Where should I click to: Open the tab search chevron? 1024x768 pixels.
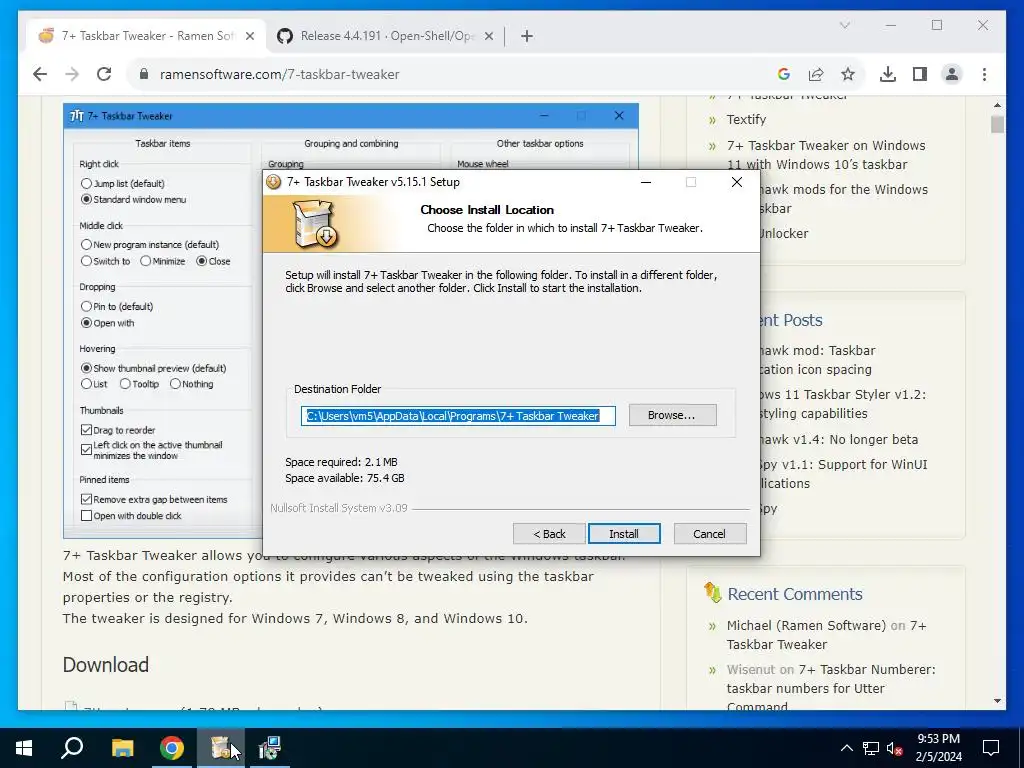click(844, 25)
